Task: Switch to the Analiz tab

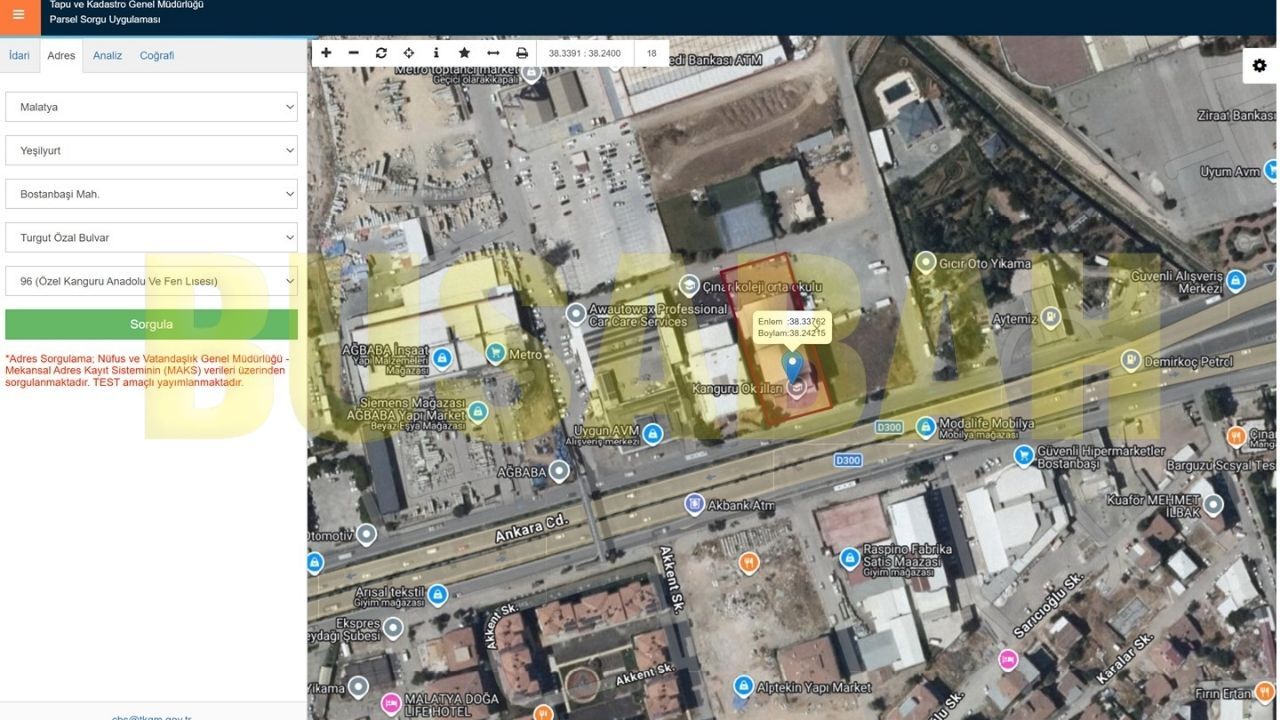Action: point(107,56)
